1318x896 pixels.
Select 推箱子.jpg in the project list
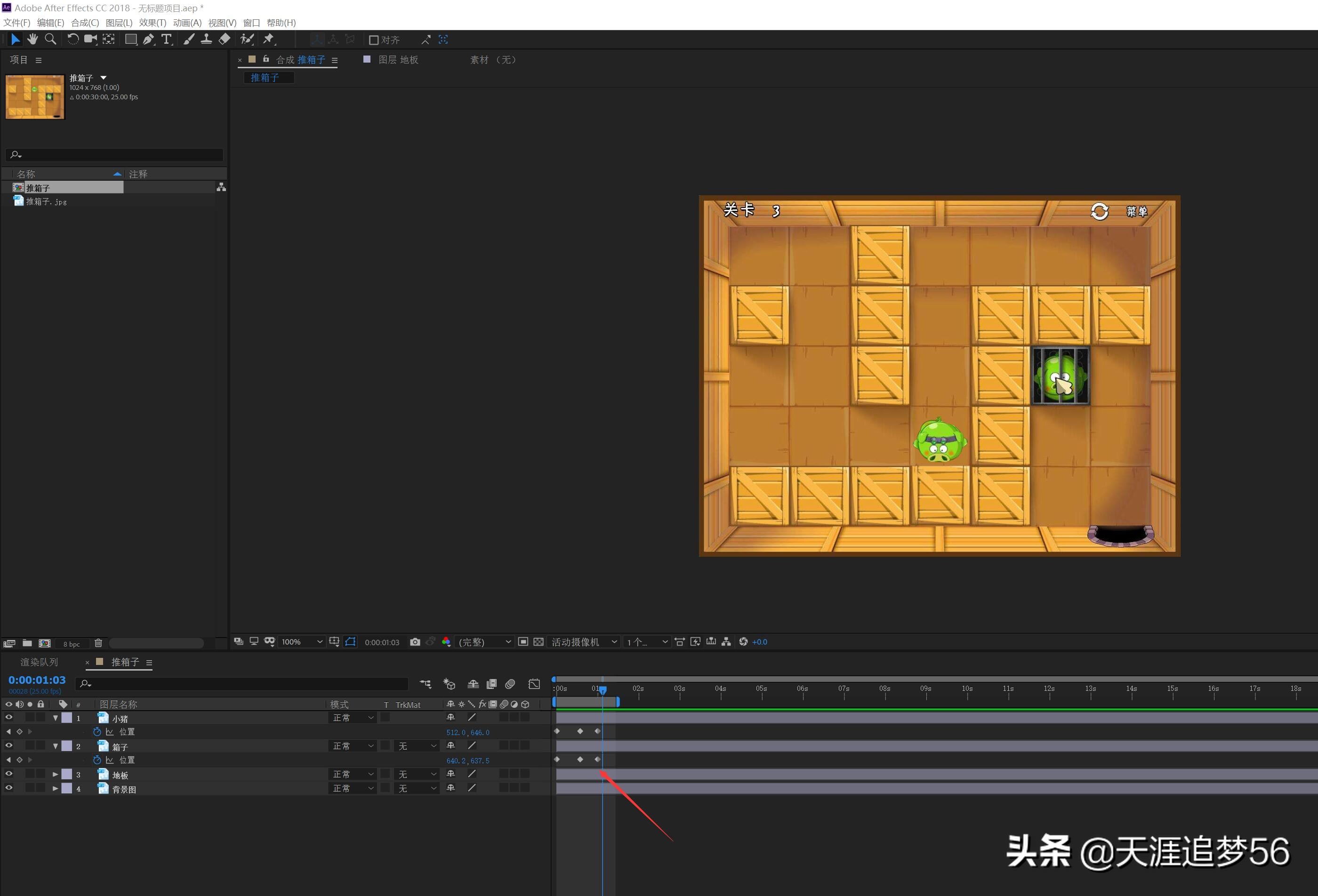(46, 201)
